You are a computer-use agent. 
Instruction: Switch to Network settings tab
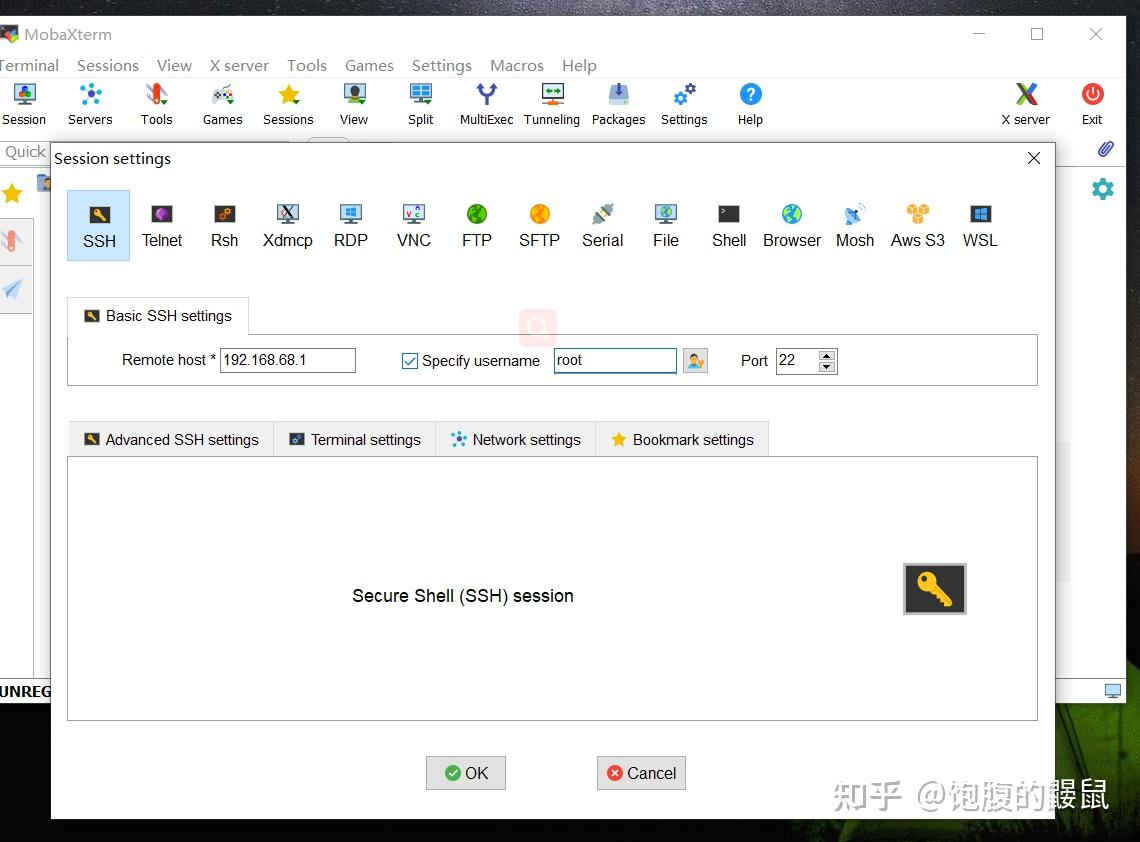click(x=516, y=440)
